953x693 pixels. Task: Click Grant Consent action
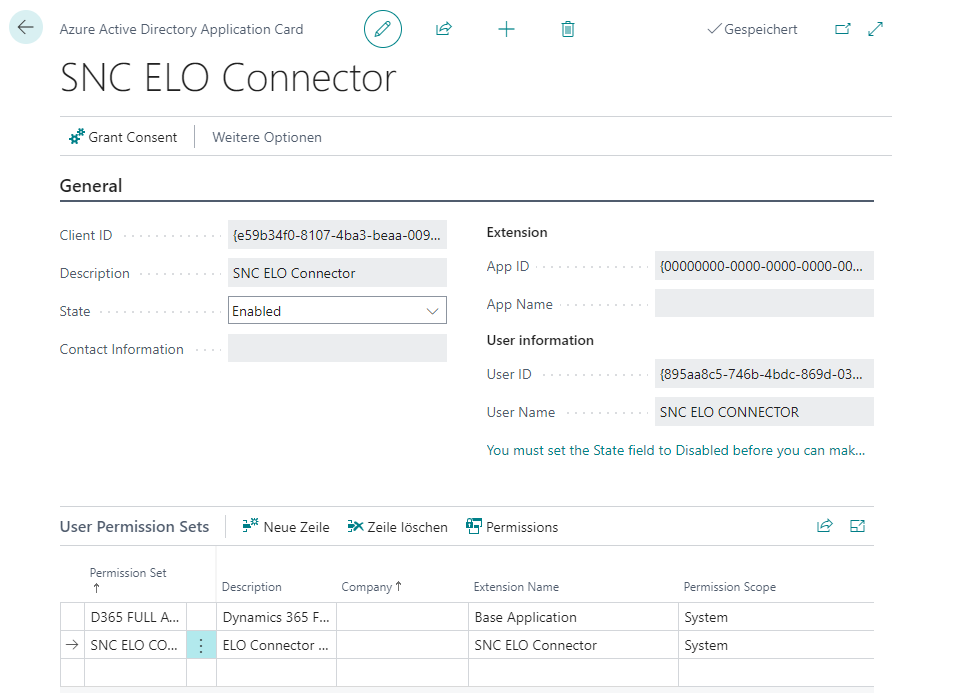(x=123, y=137)
